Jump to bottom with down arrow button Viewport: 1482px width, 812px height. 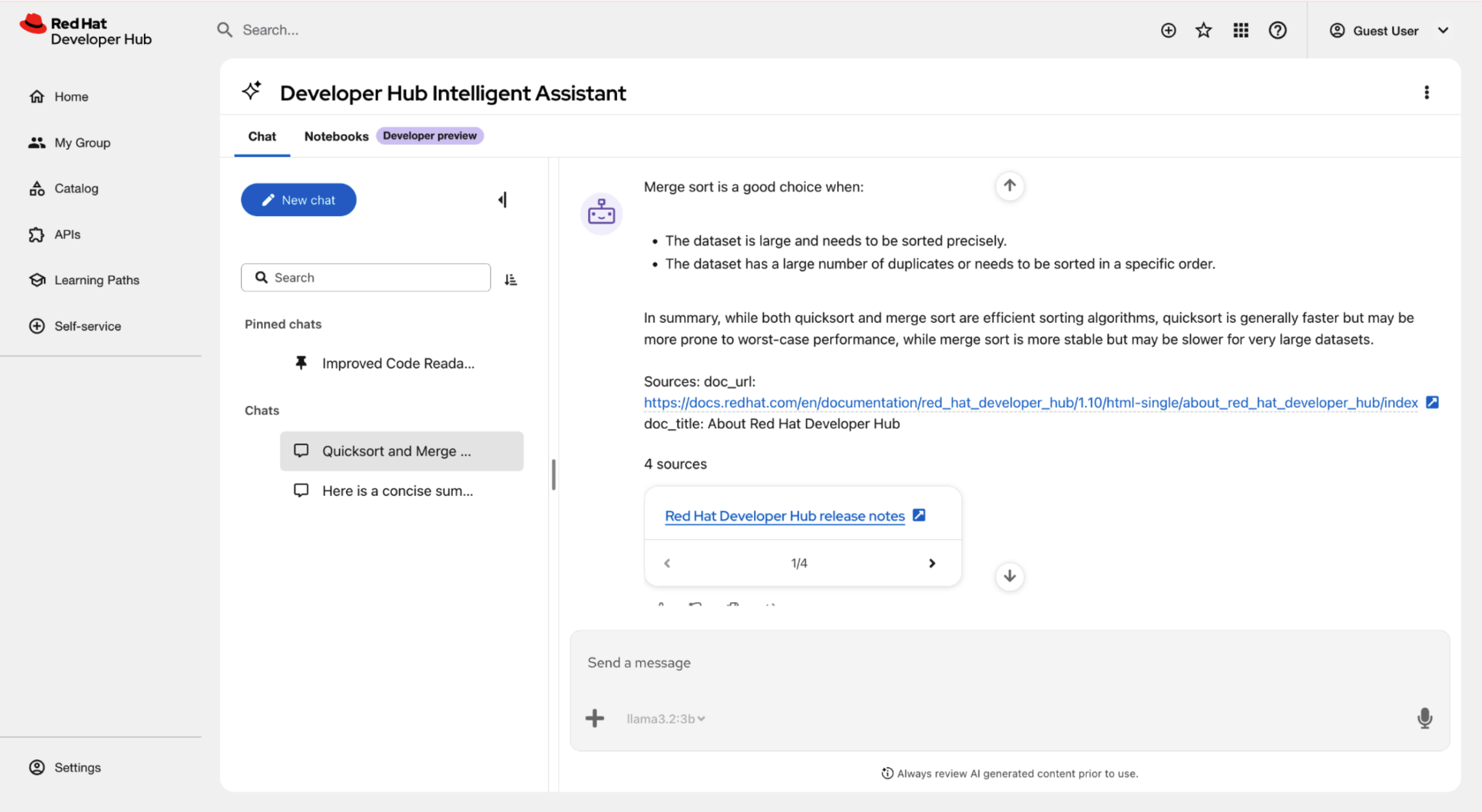[1010, 576]
